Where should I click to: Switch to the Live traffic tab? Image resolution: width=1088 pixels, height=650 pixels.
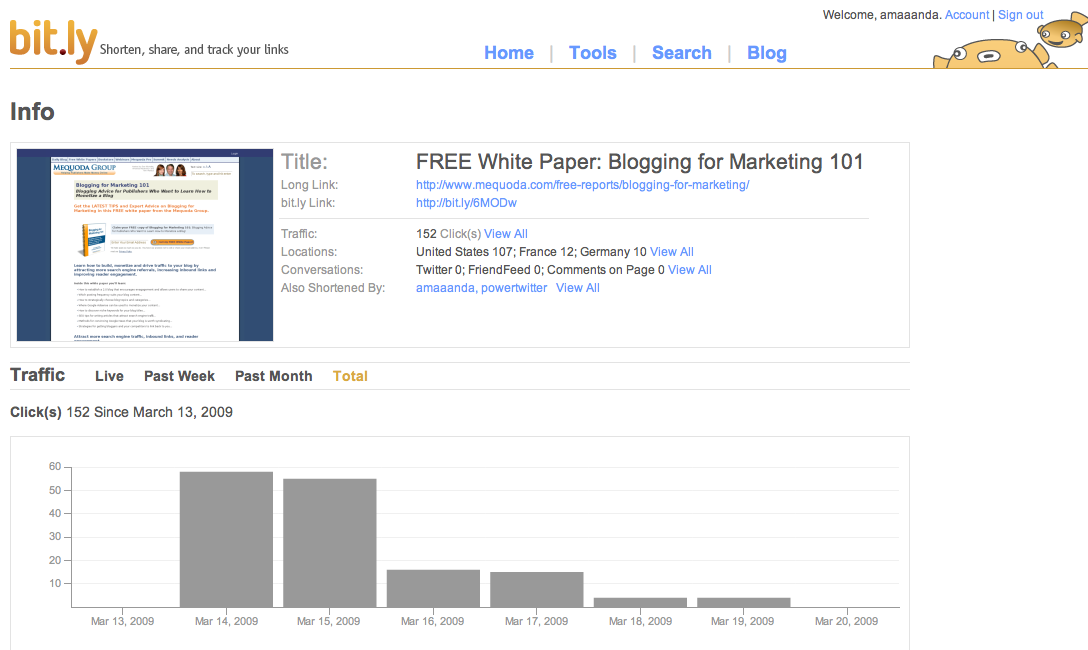(110, 376)
